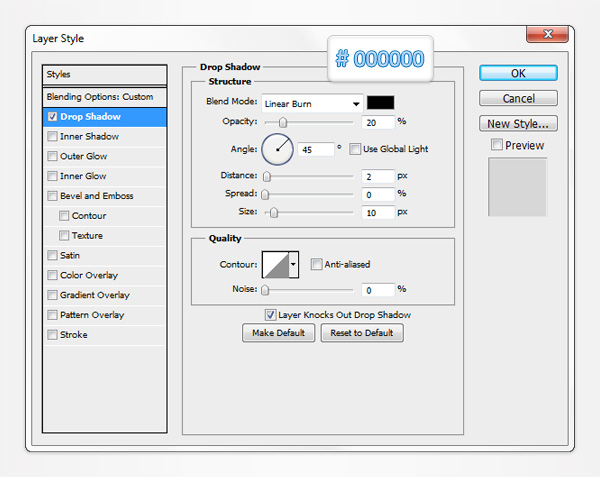Click the Opacity slider handle
The height and width of the screenshot is (477, 600).
point(283,122)
